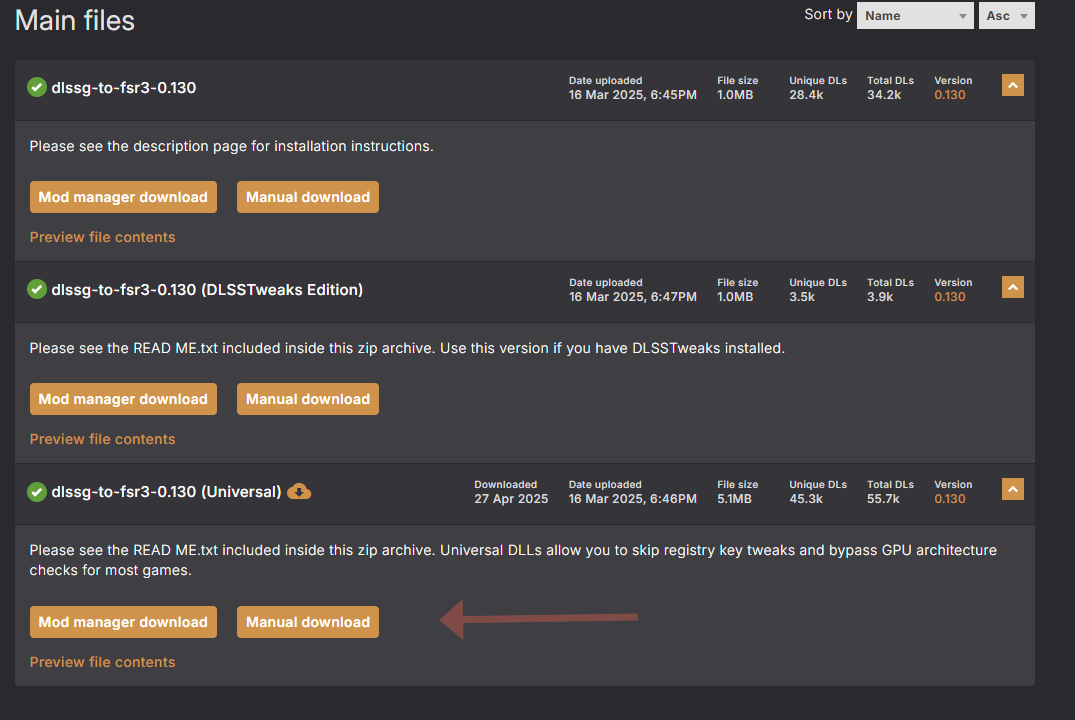Open Preview file contents for DLSSTweaks Edition
Image resolution: width=1075 pixels, height=720 pixels.
pos(102,439)
